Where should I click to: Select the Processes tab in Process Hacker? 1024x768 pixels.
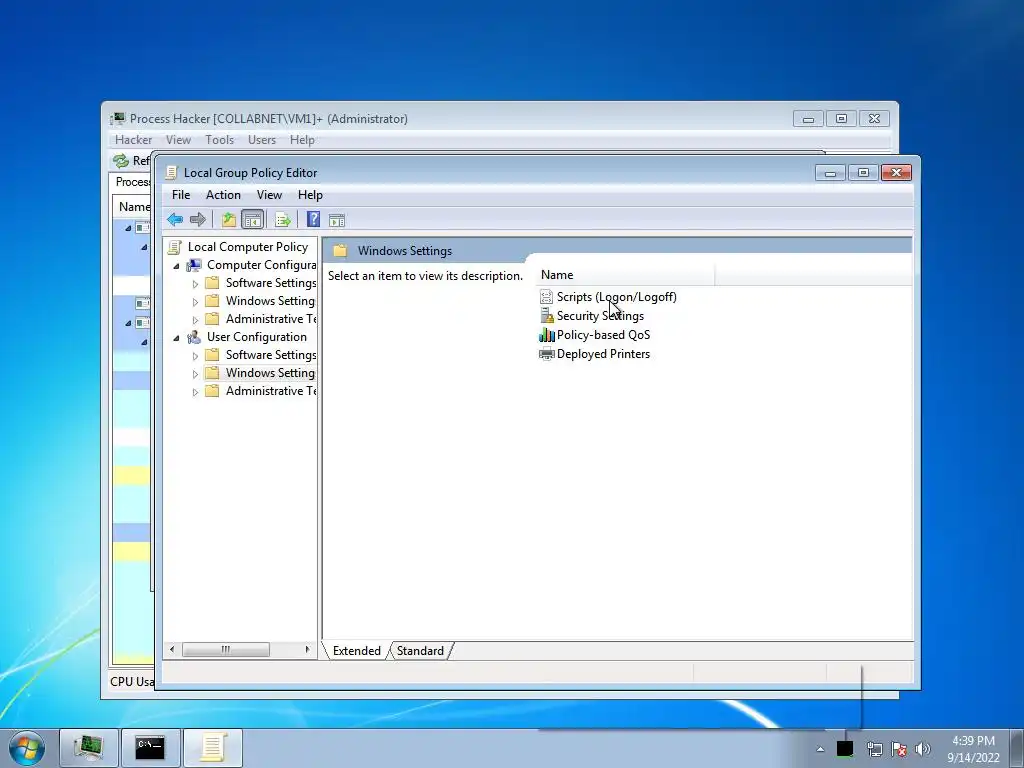[131, 182]
